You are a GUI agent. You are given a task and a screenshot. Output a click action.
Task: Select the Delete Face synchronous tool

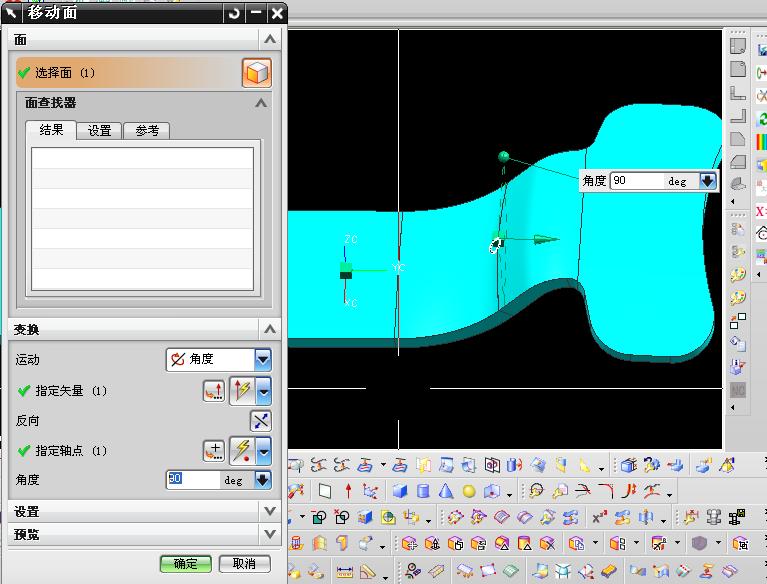547,543
